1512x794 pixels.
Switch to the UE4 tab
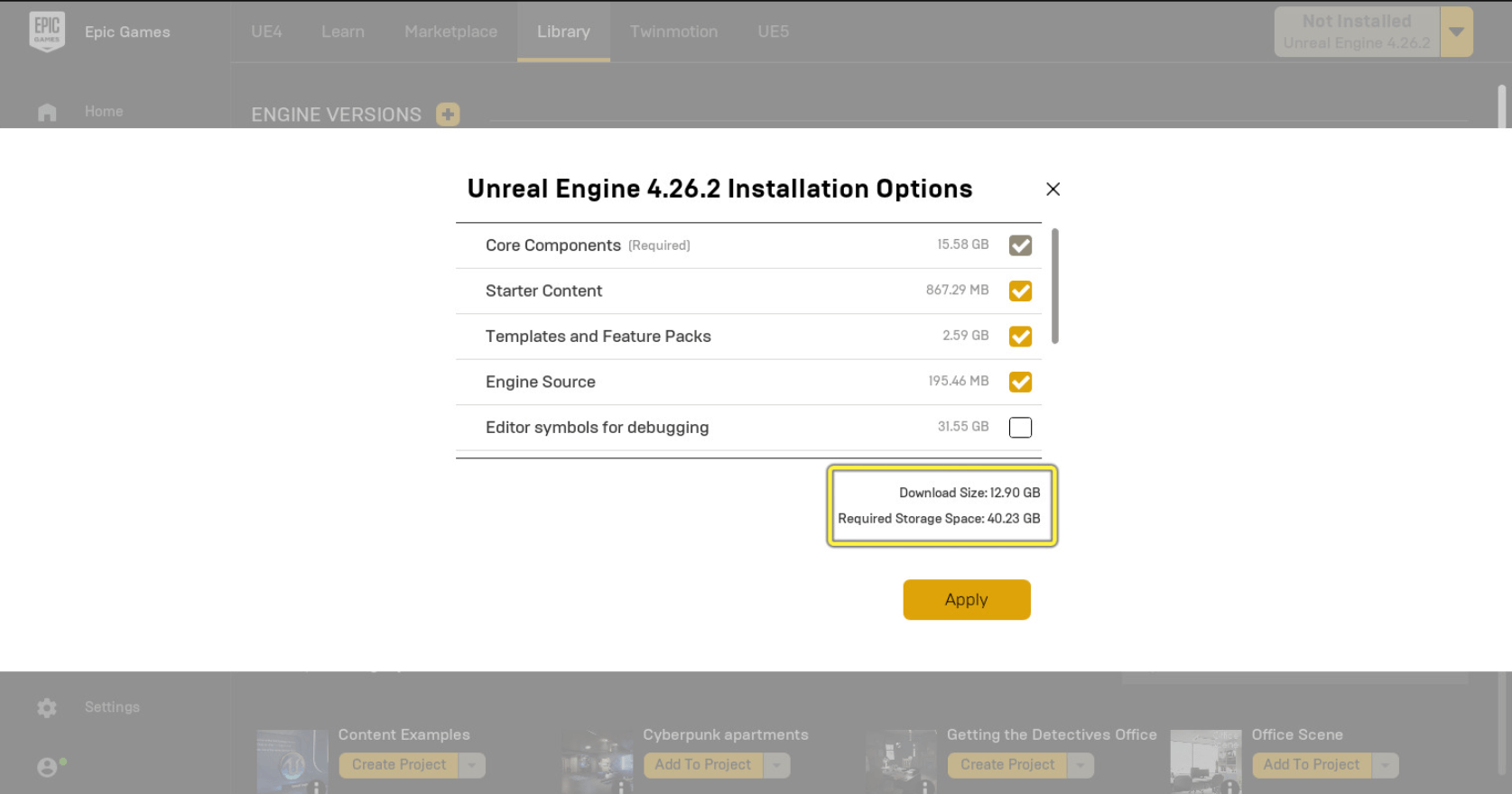(266, 32)
